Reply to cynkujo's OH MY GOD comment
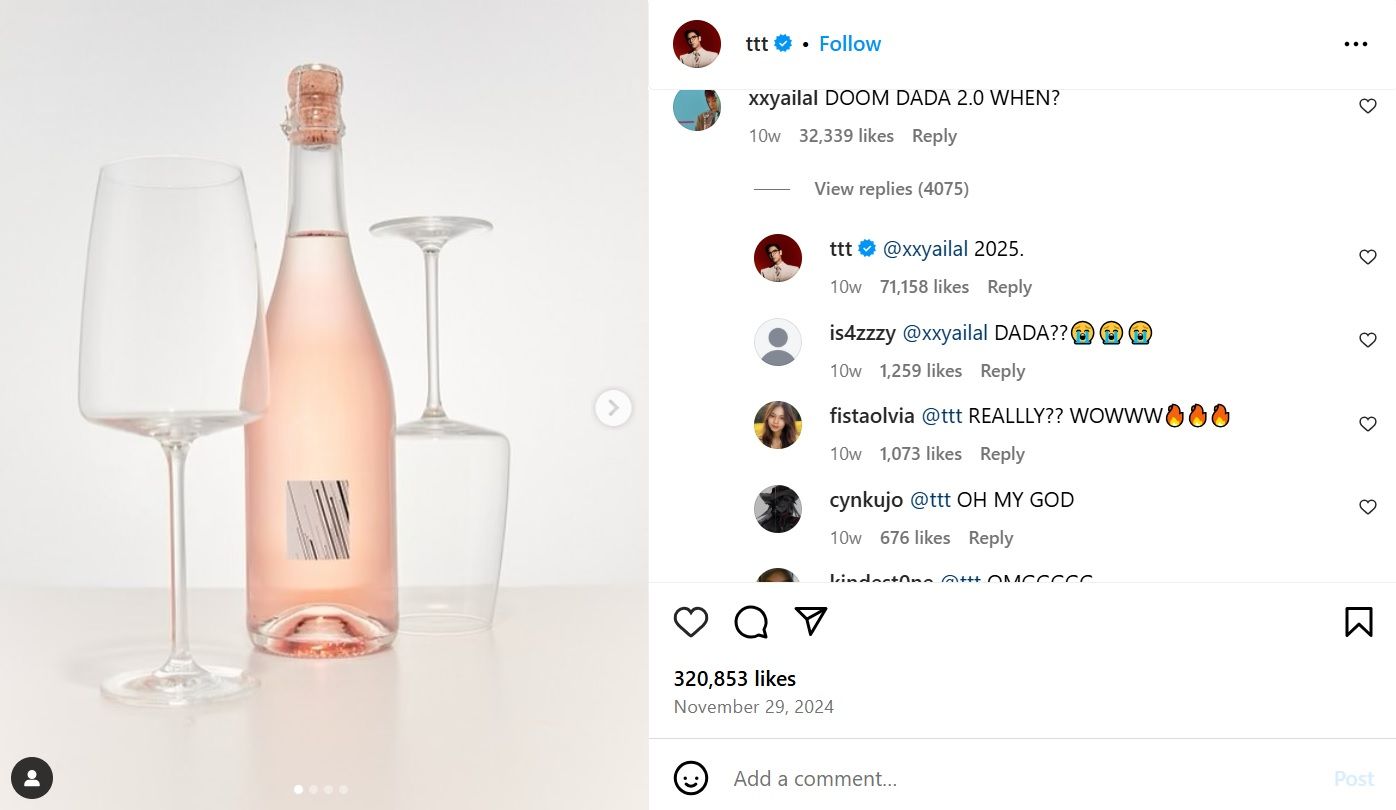This screenshot has width=1396, height=810. click(990, 538)
